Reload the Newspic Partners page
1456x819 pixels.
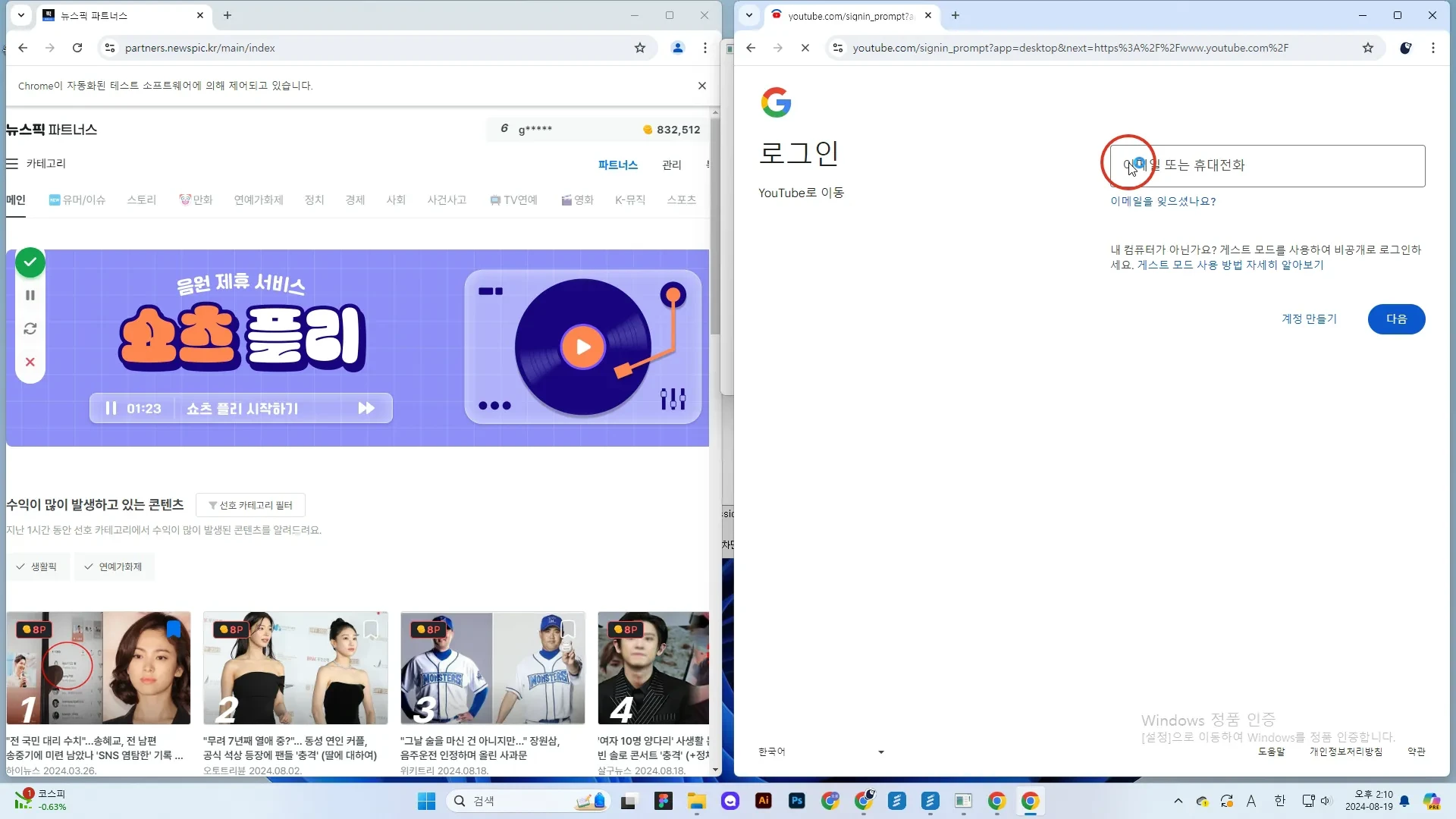coord(77,48)
